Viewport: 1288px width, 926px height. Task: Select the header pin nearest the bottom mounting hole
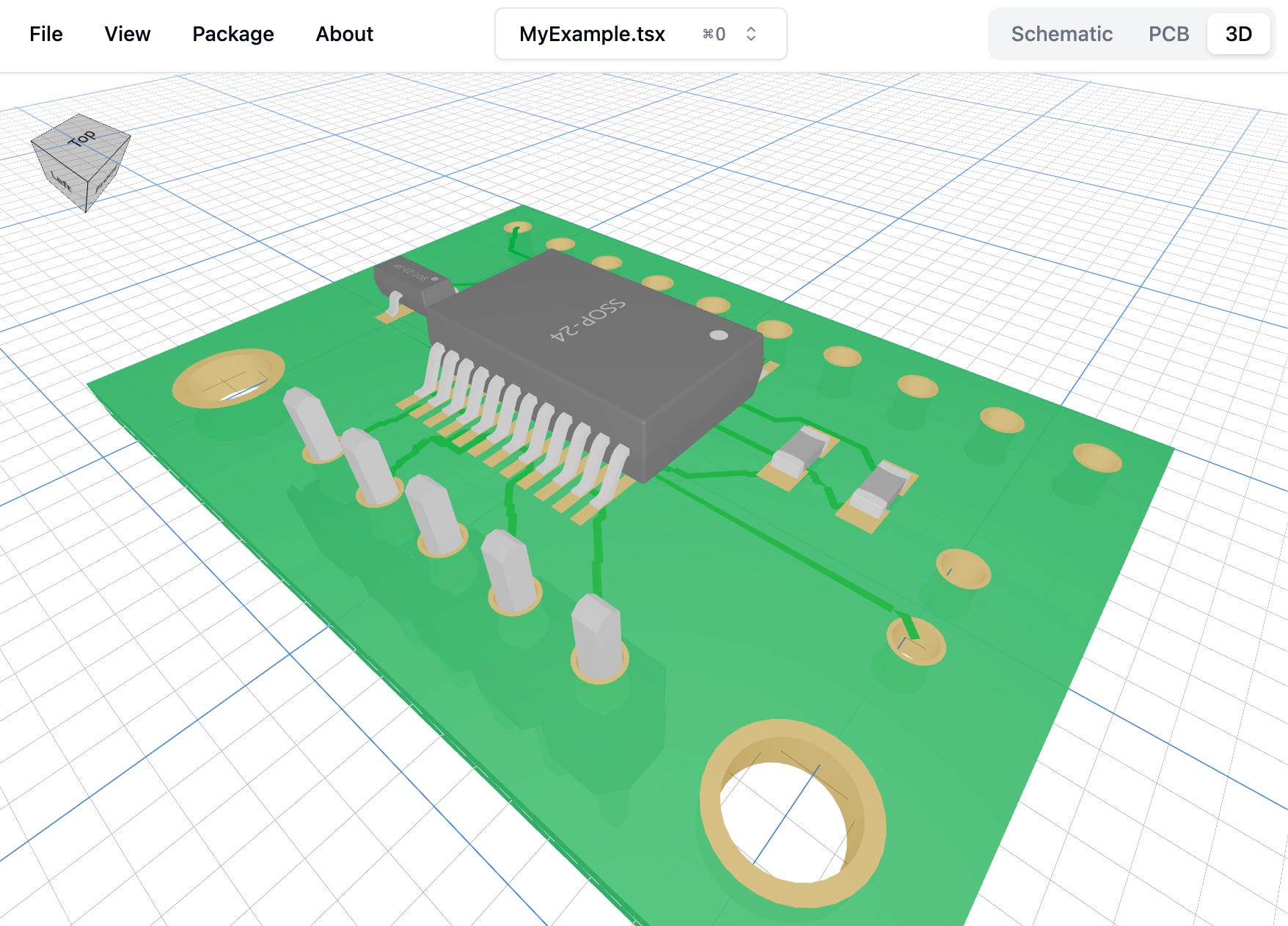pos(598,637)
